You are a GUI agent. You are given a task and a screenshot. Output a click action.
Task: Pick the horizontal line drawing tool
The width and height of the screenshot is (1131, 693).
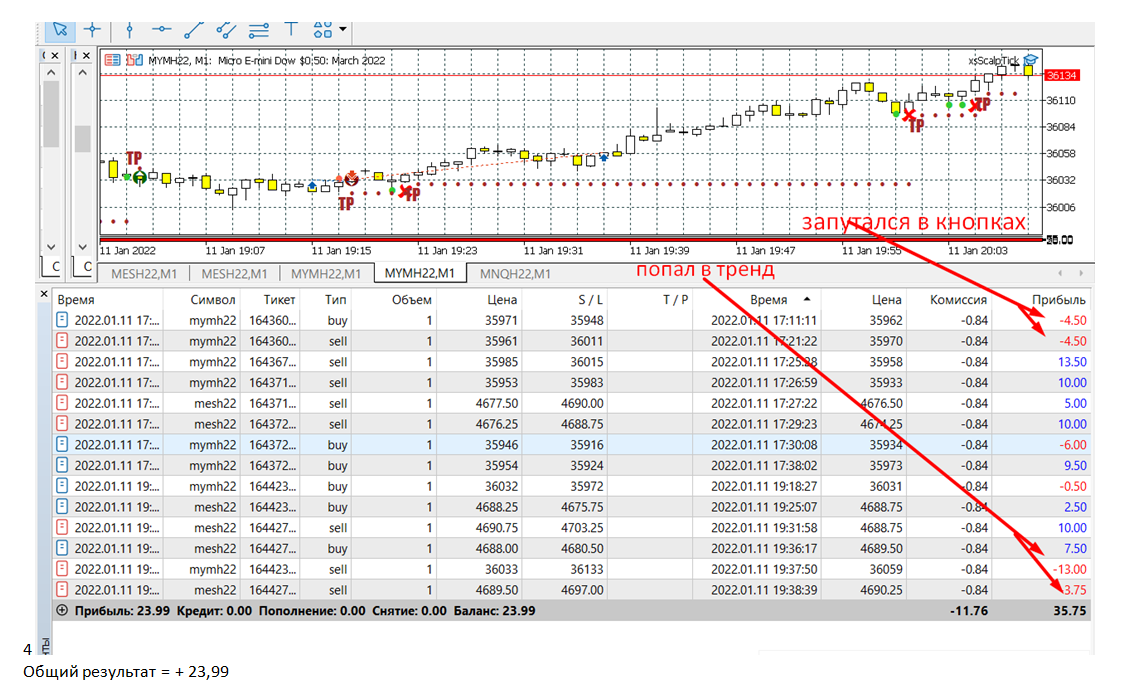[x=162, y=28]
